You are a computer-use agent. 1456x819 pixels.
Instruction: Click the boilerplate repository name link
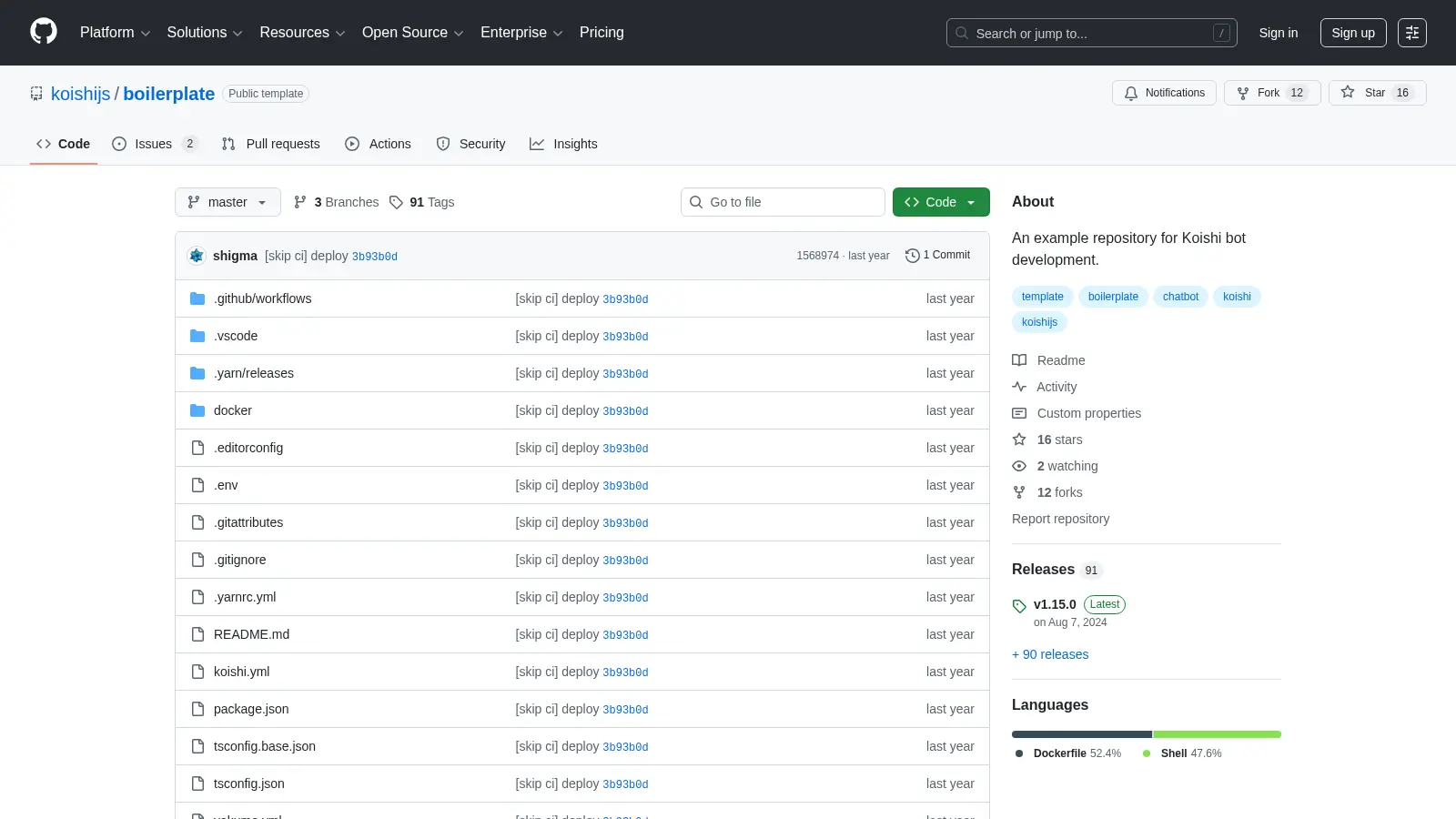[x=169, y=94]
